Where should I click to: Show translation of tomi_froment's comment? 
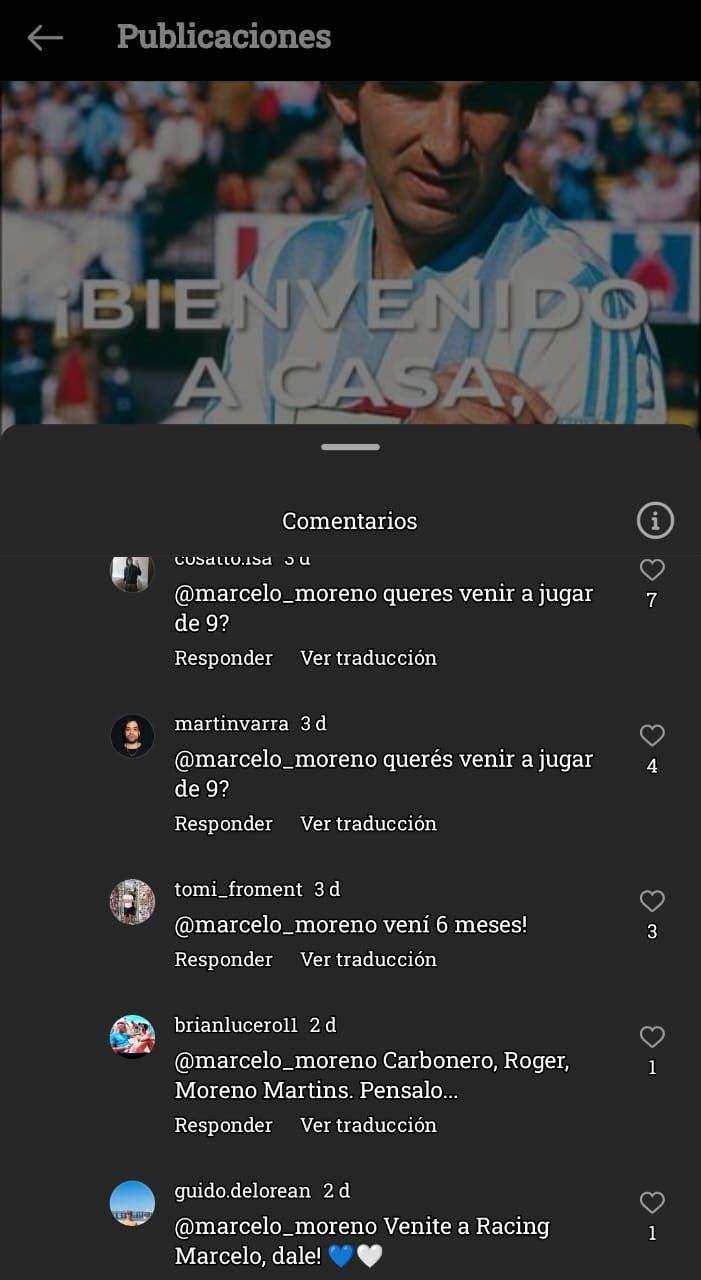pos(368,960)
